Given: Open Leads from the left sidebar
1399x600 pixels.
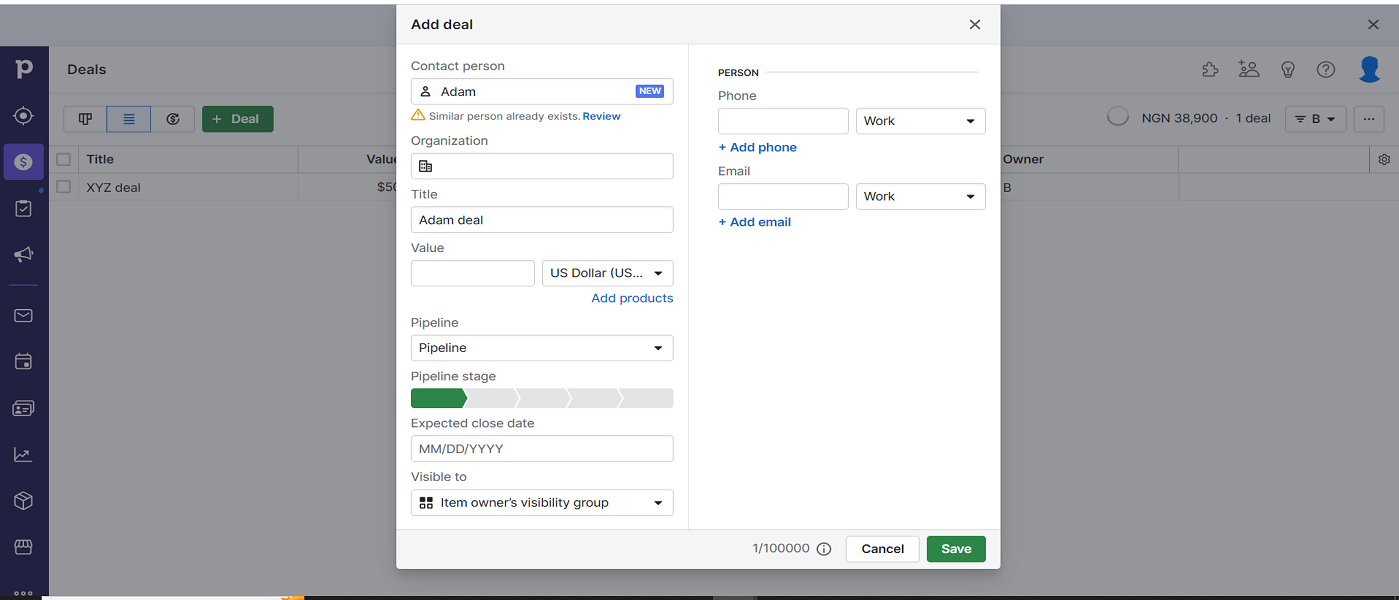Looking at the screenshot, I should point(23,116).
